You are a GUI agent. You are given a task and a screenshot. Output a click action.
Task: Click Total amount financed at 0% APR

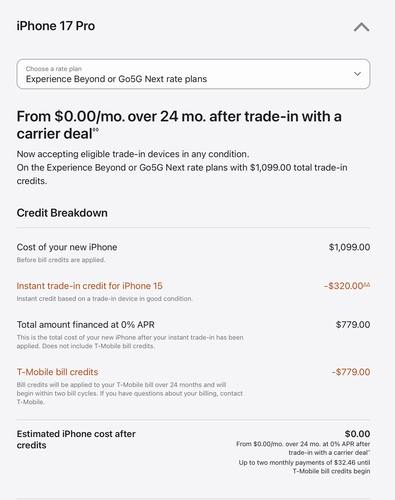[x=86, y=325]
